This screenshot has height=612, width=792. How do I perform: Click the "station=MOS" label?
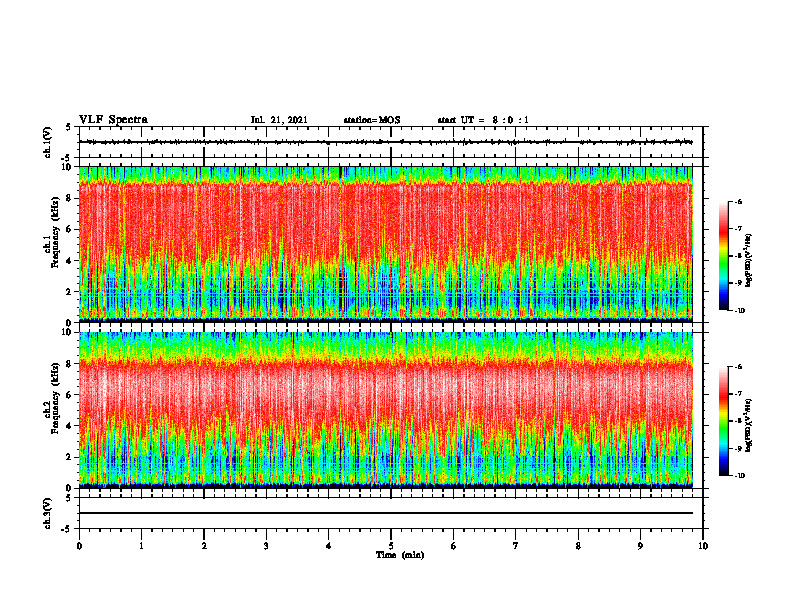click(372, 120)
